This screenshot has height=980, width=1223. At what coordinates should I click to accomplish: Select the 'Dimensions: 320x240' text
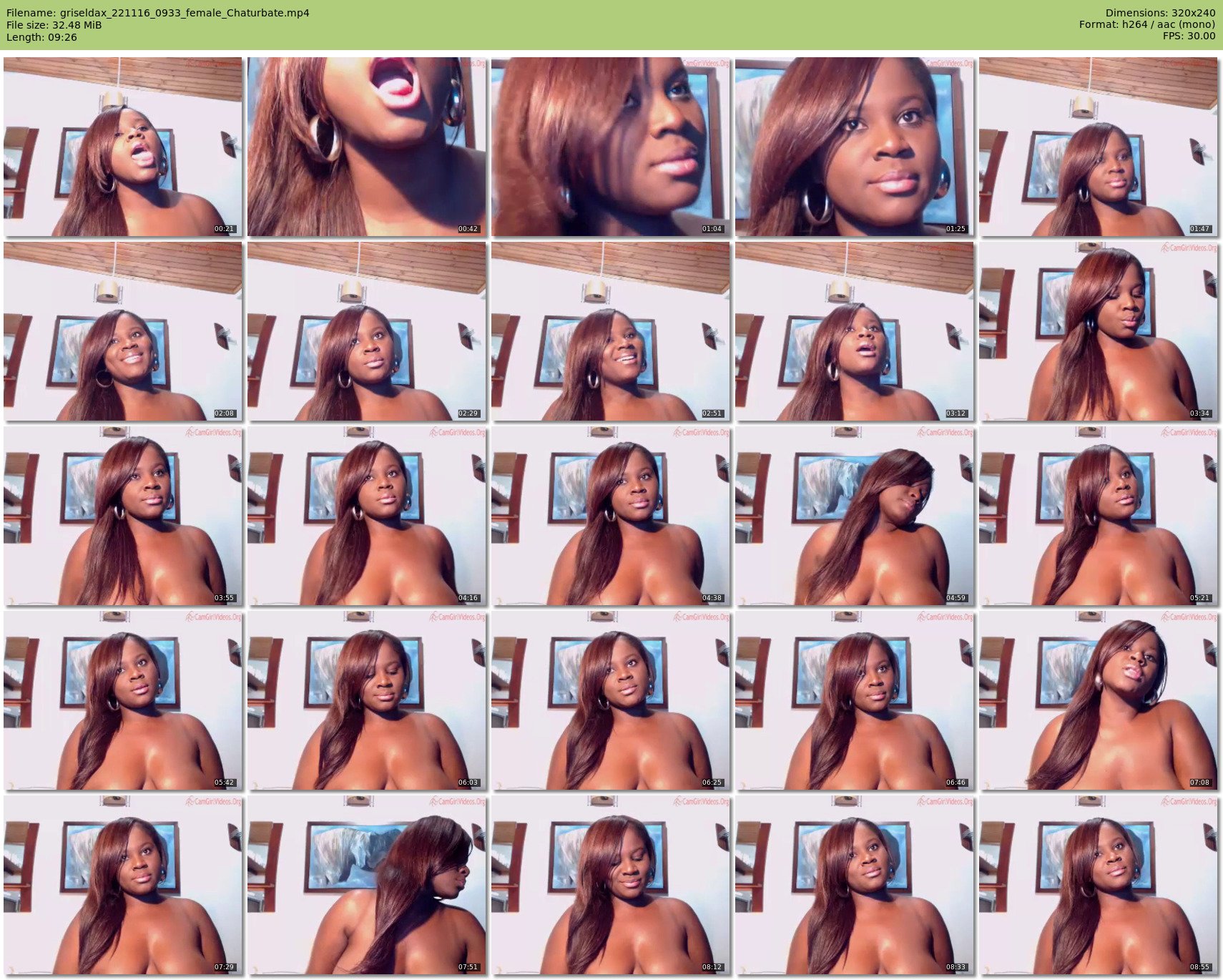(1160, 13)
